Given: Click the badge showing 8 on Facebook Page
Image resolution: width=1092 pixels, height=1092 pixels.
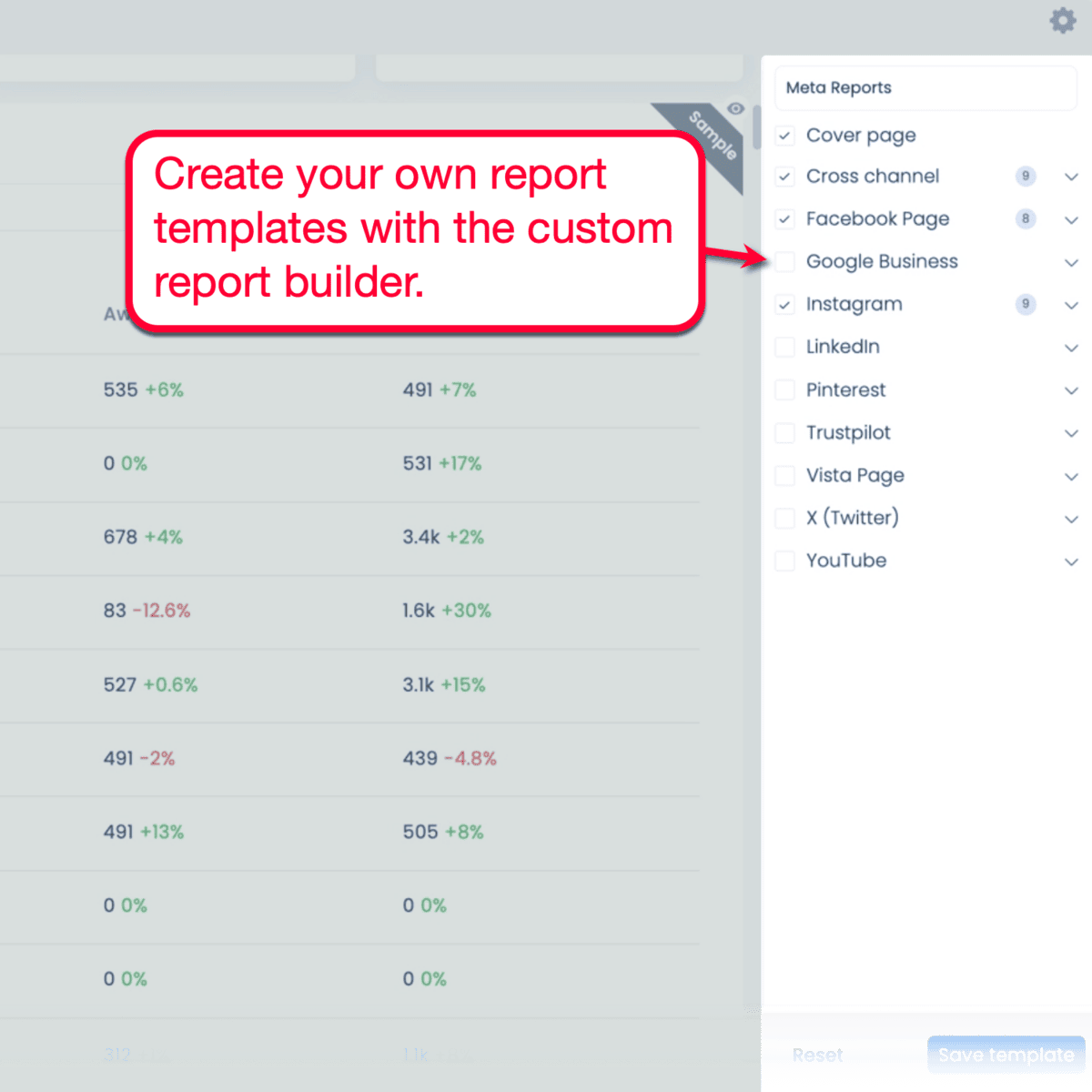Looking at the screenshot, I should [x=1026, y=219].
